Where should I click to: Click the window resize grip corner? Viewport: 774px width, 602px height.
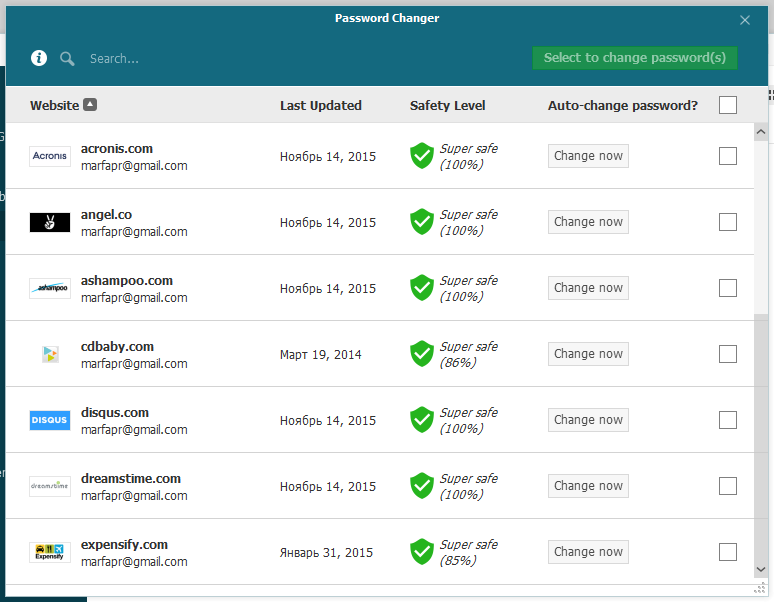tap(760, 588)
